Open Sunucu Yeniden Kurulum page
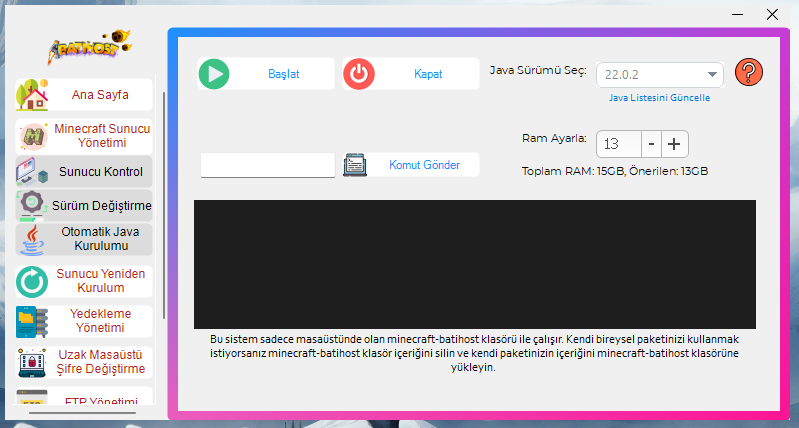 (84, 281)
